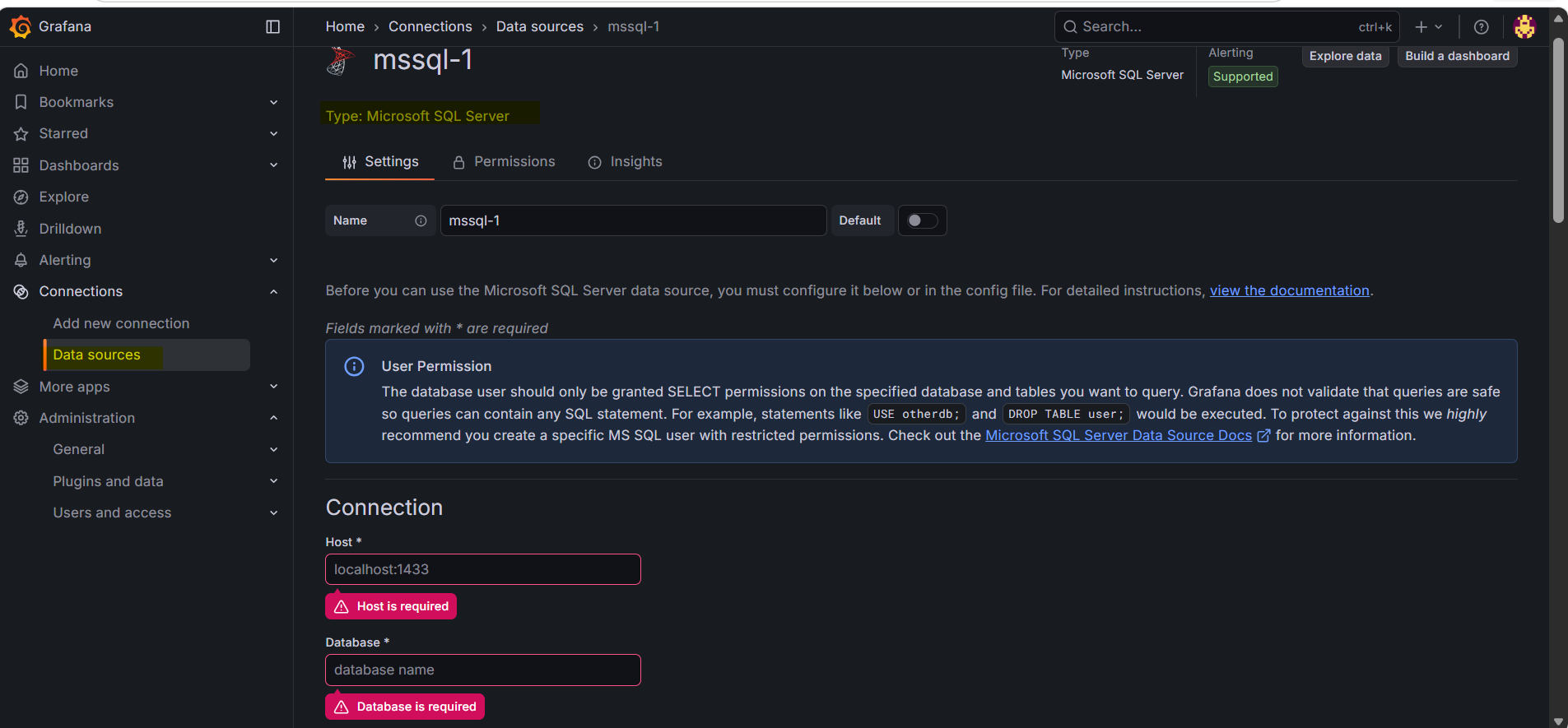Click the vertical page scrollbar
Viewport: 1568px width, 728px height.
point(1558,130)
